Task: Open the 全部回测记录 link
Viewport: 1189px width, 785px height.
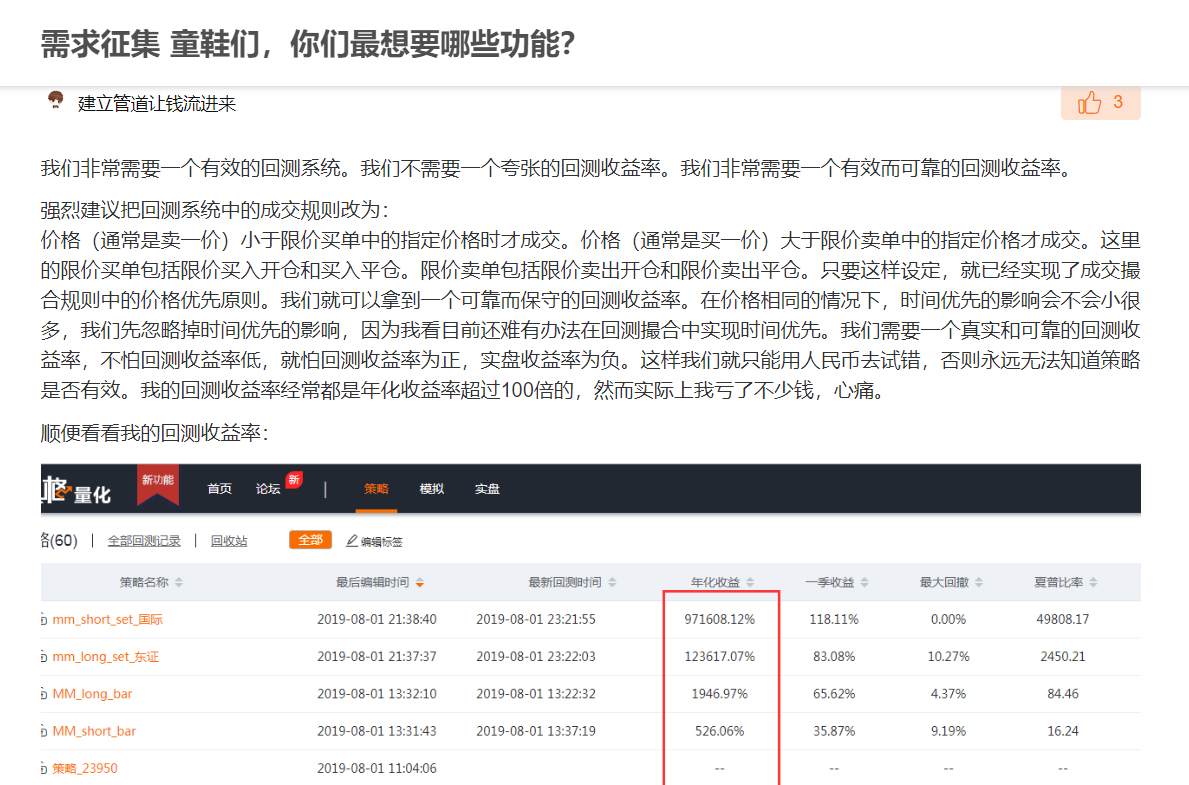Action: tap(144, 541)
